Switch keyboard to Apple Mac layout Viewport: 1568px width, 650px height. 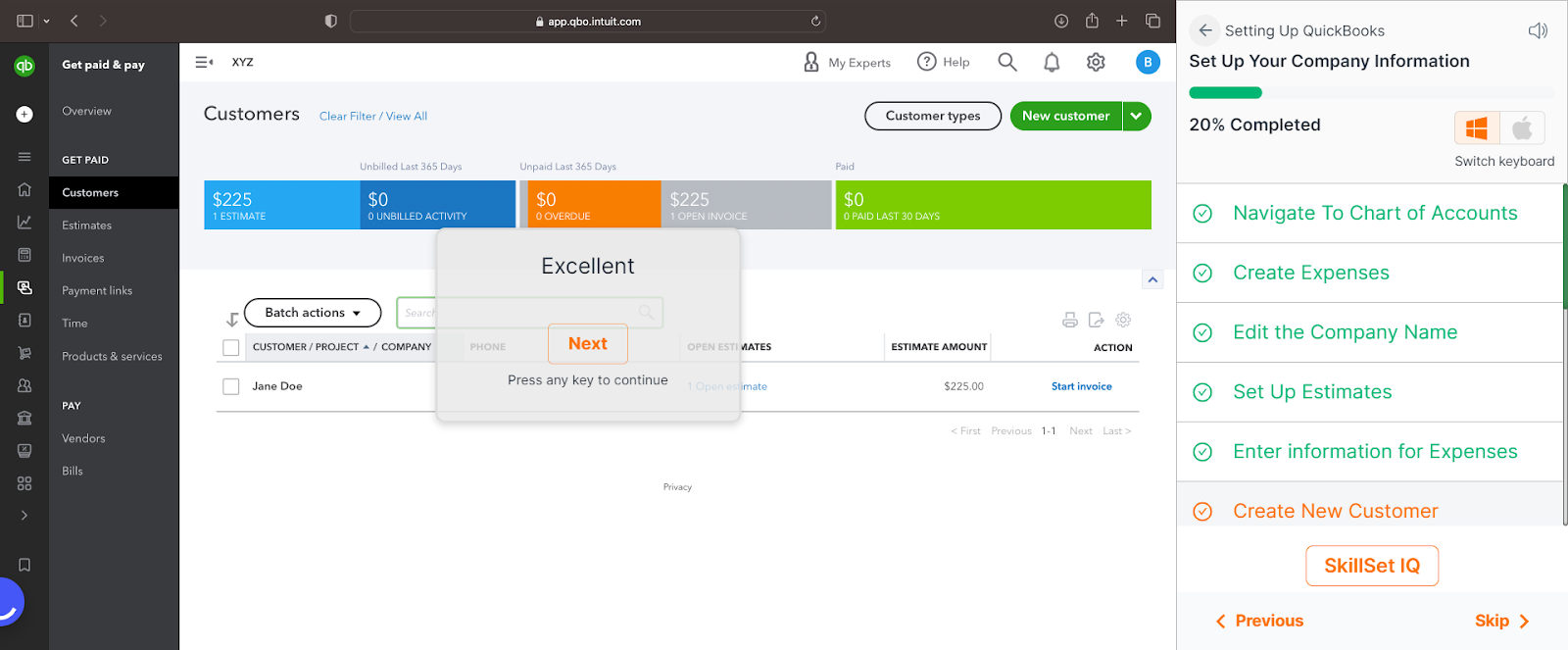click(x=1522, y=128)
